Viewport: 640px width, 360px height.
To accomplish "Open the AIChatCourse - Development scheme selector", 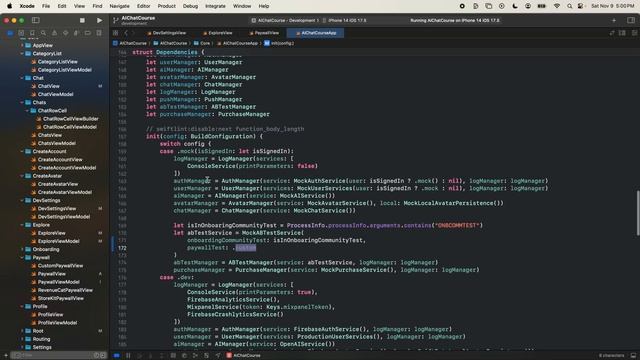I will (x=285, y=20).
